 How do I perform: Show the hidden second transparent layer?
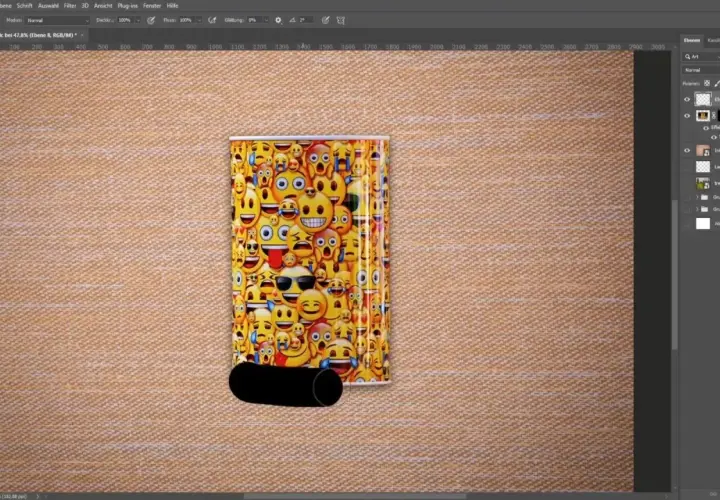tap(687, 167)
